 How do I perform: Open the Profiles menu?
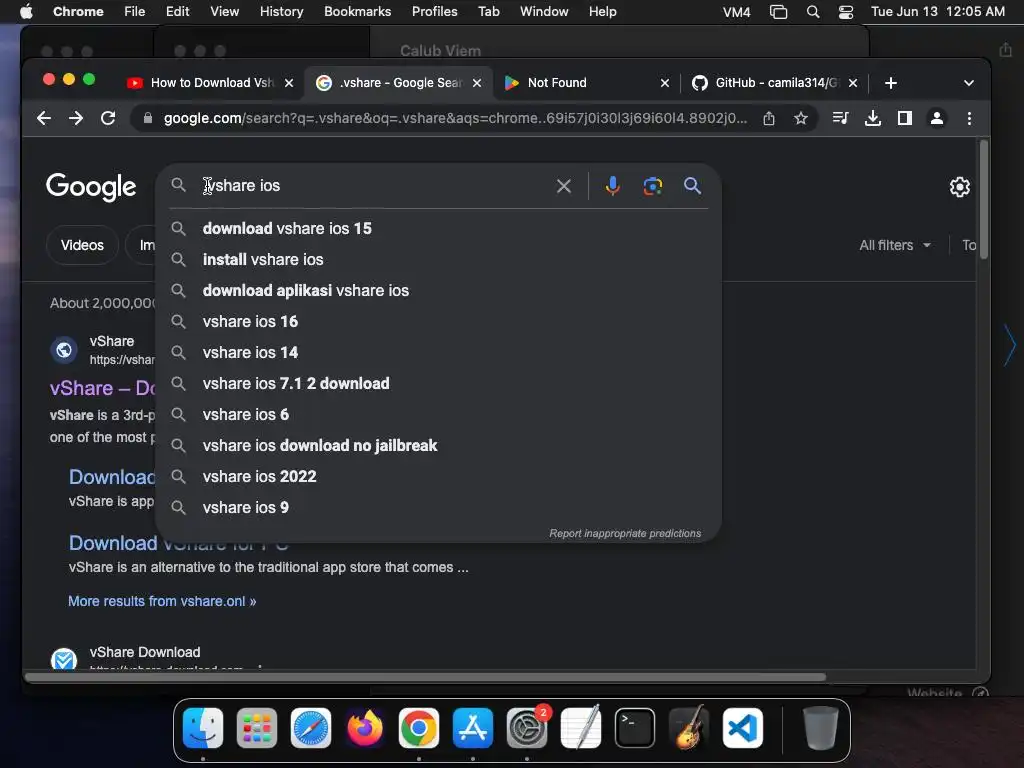(x=434, y=12)
